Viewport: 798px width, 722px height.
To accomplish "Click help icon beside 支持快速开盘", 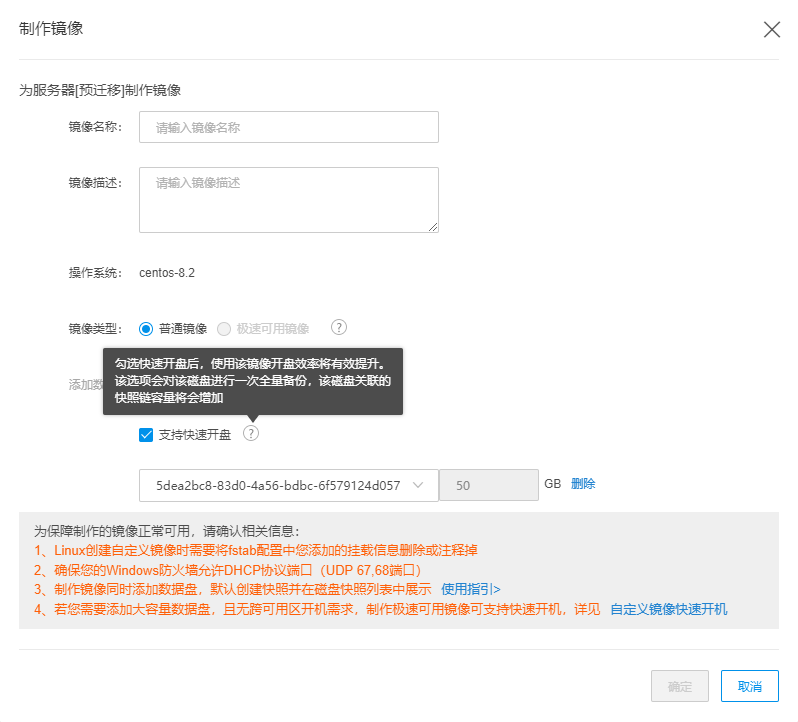I will [x=251, y=434].
